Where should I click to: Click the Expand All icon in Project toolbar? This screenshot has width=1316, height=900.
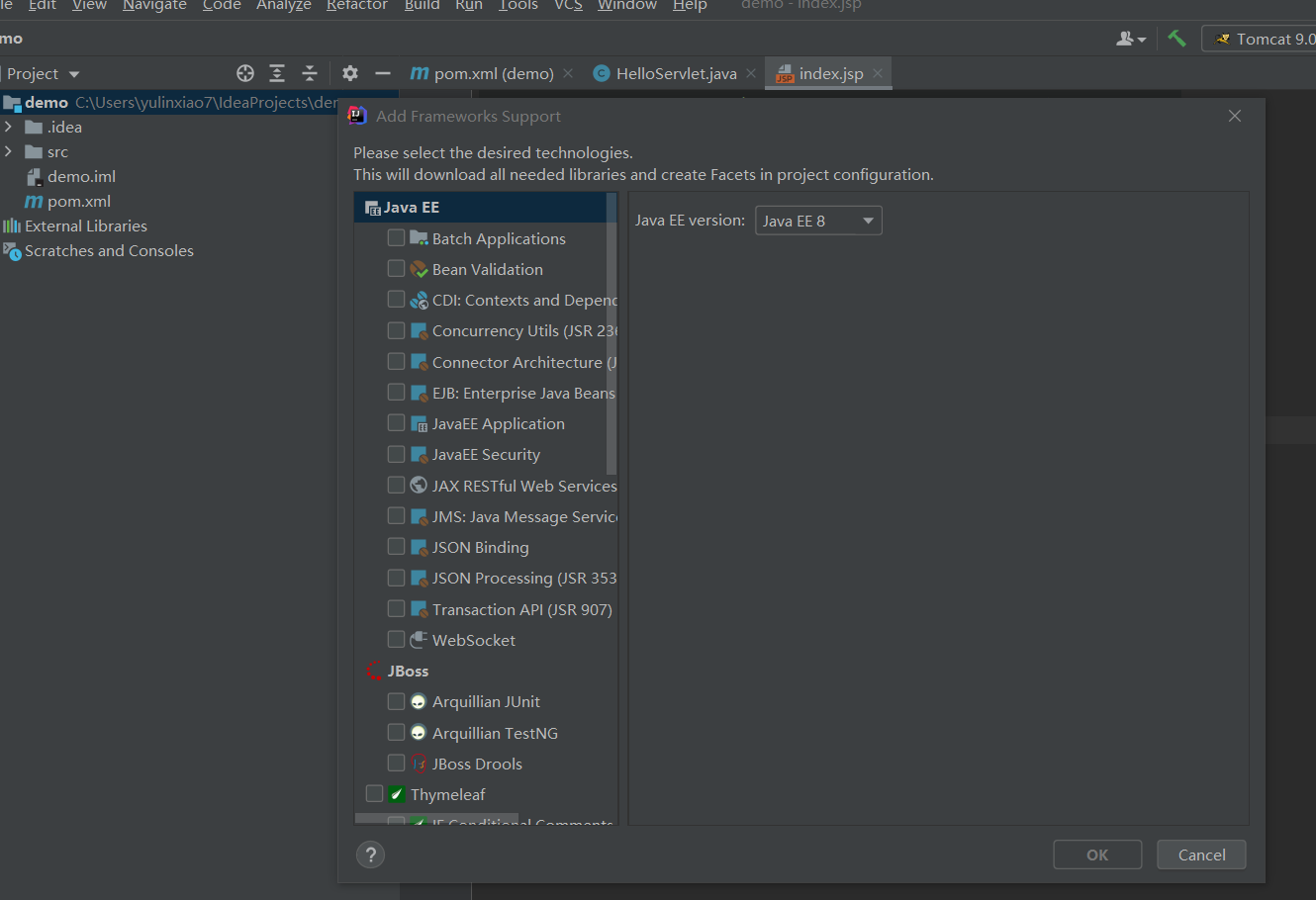click(x=277, y=73)
